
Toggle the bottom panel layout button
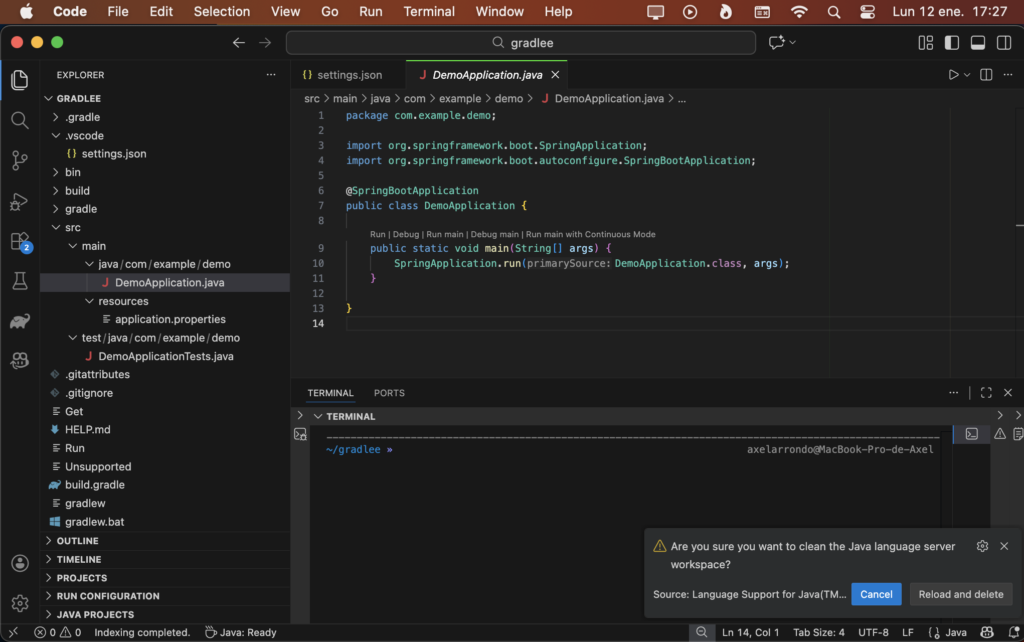pos(978,43)
